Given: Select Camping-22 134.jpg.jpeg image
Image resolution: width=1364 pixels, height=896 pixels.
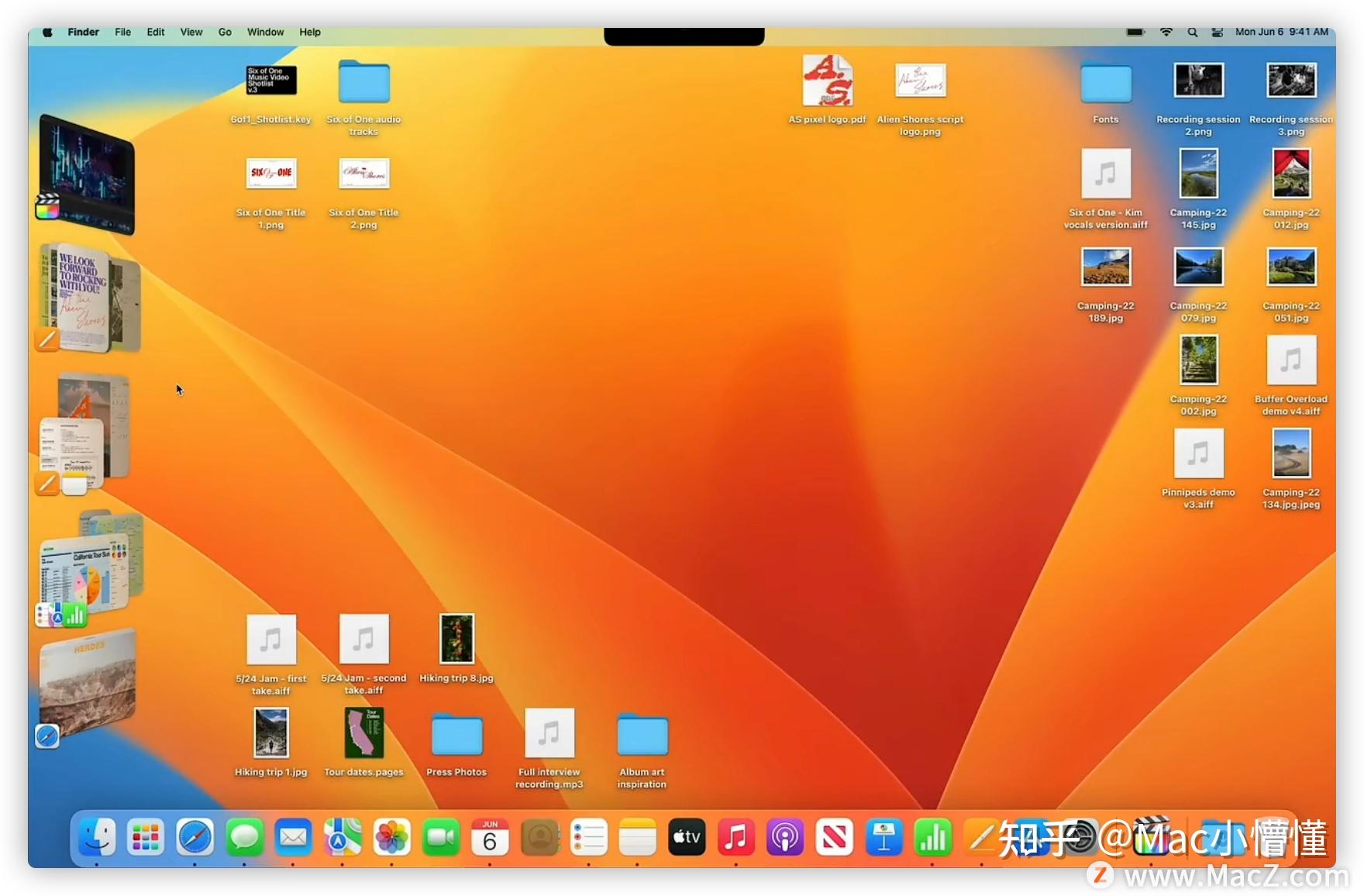Looking at the screenshot, I should click(1291, 469).
